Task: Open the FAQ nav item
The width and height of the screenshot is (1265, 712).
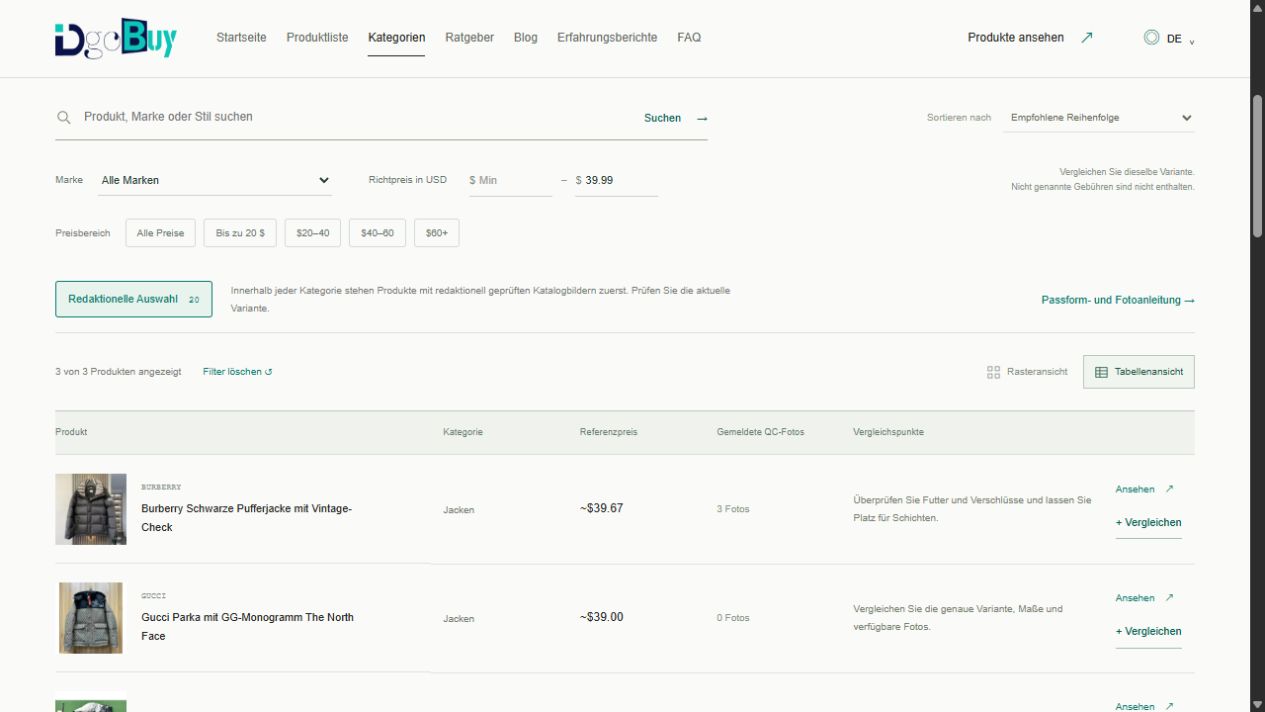Action: 689,38
